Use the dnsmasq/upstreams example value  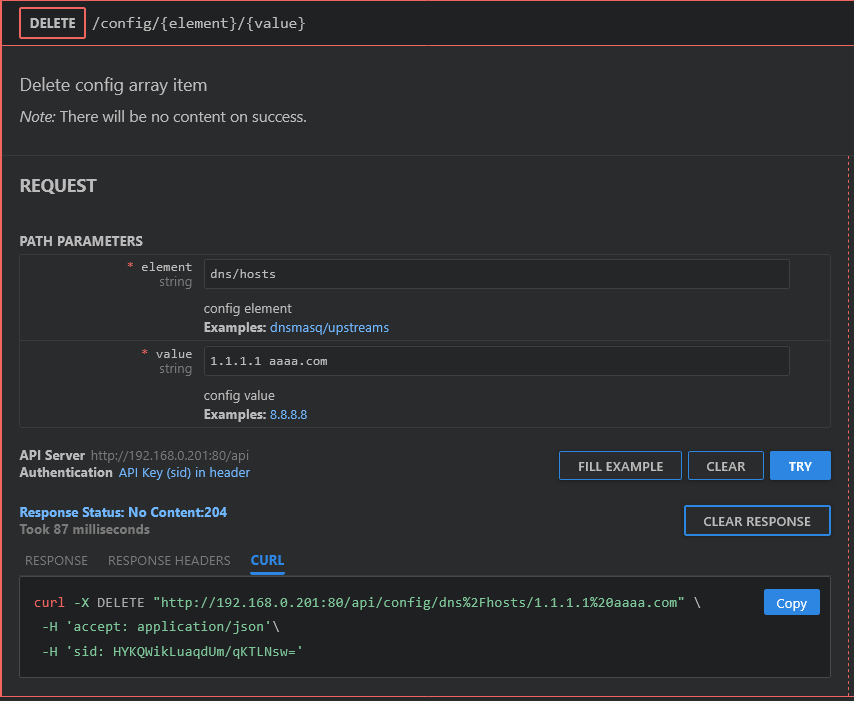[329, 327]
